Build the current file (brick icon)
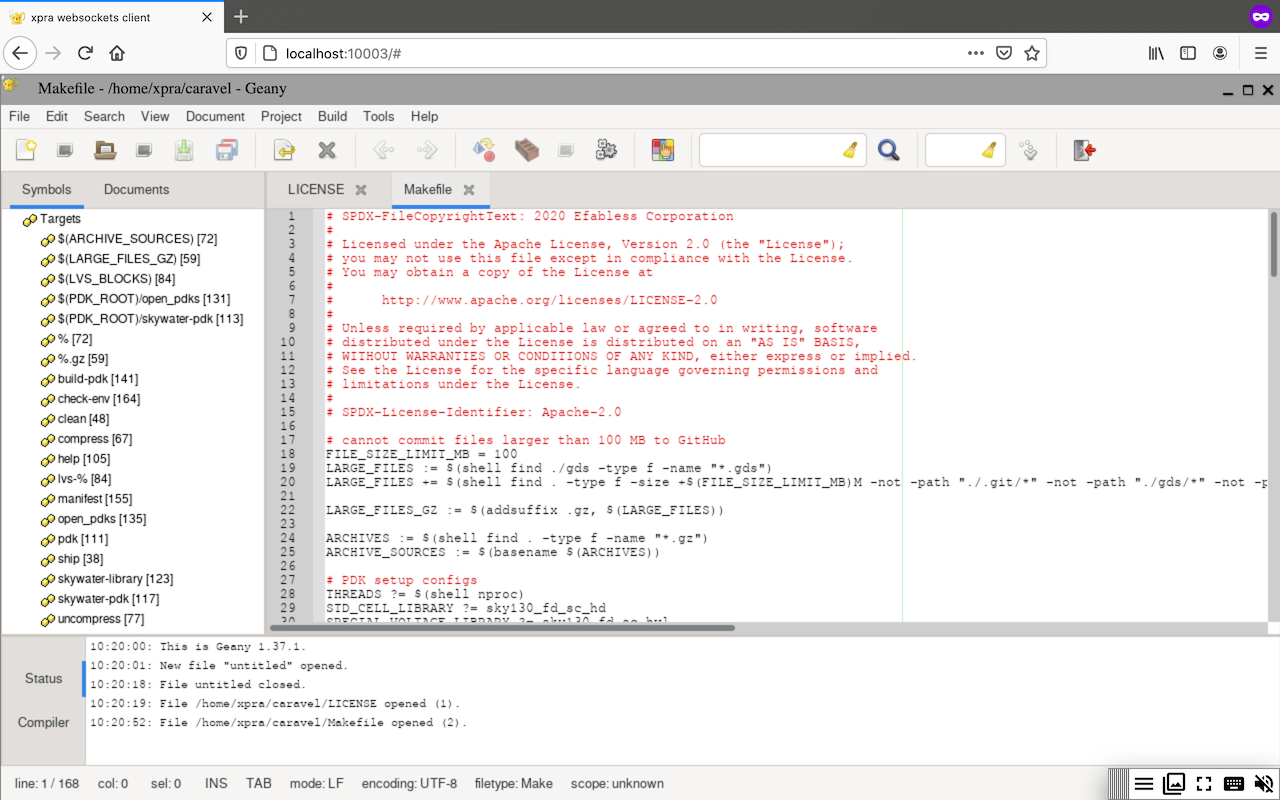 [x=527, y=150]
